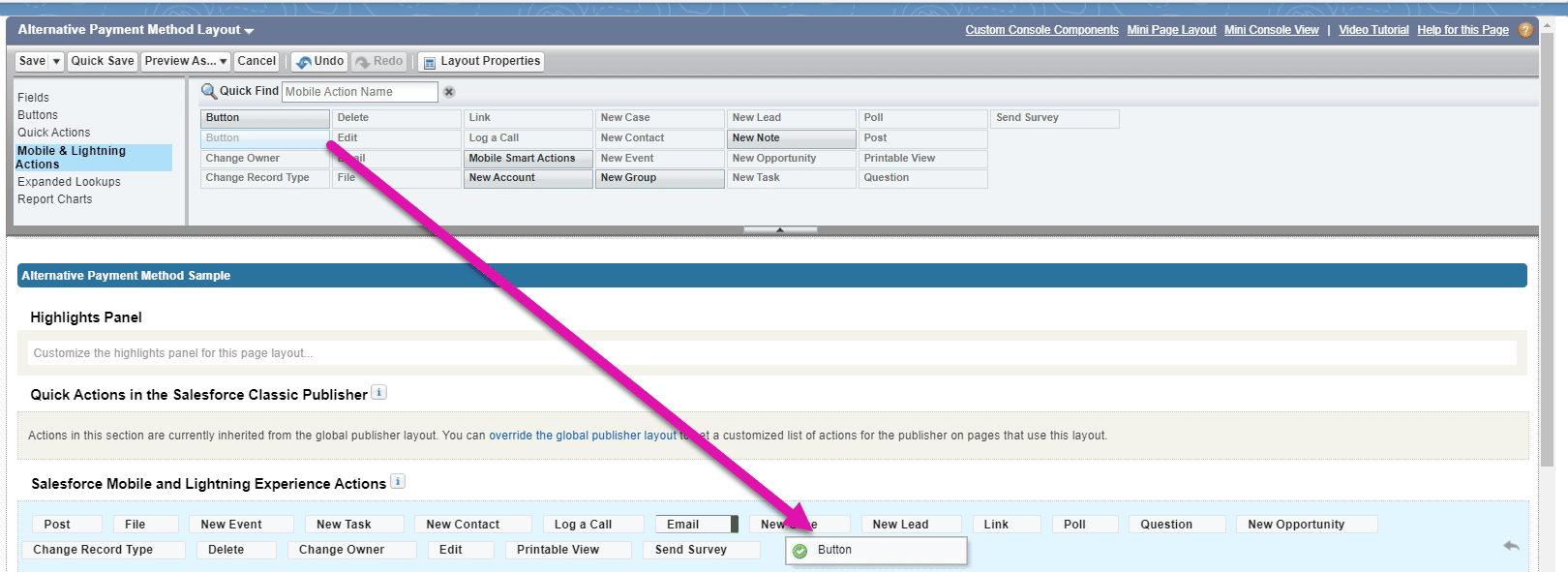This screenshot has width=1568, height=572.
Task: Select Quick Actions palette category
Action: [53, 133]
